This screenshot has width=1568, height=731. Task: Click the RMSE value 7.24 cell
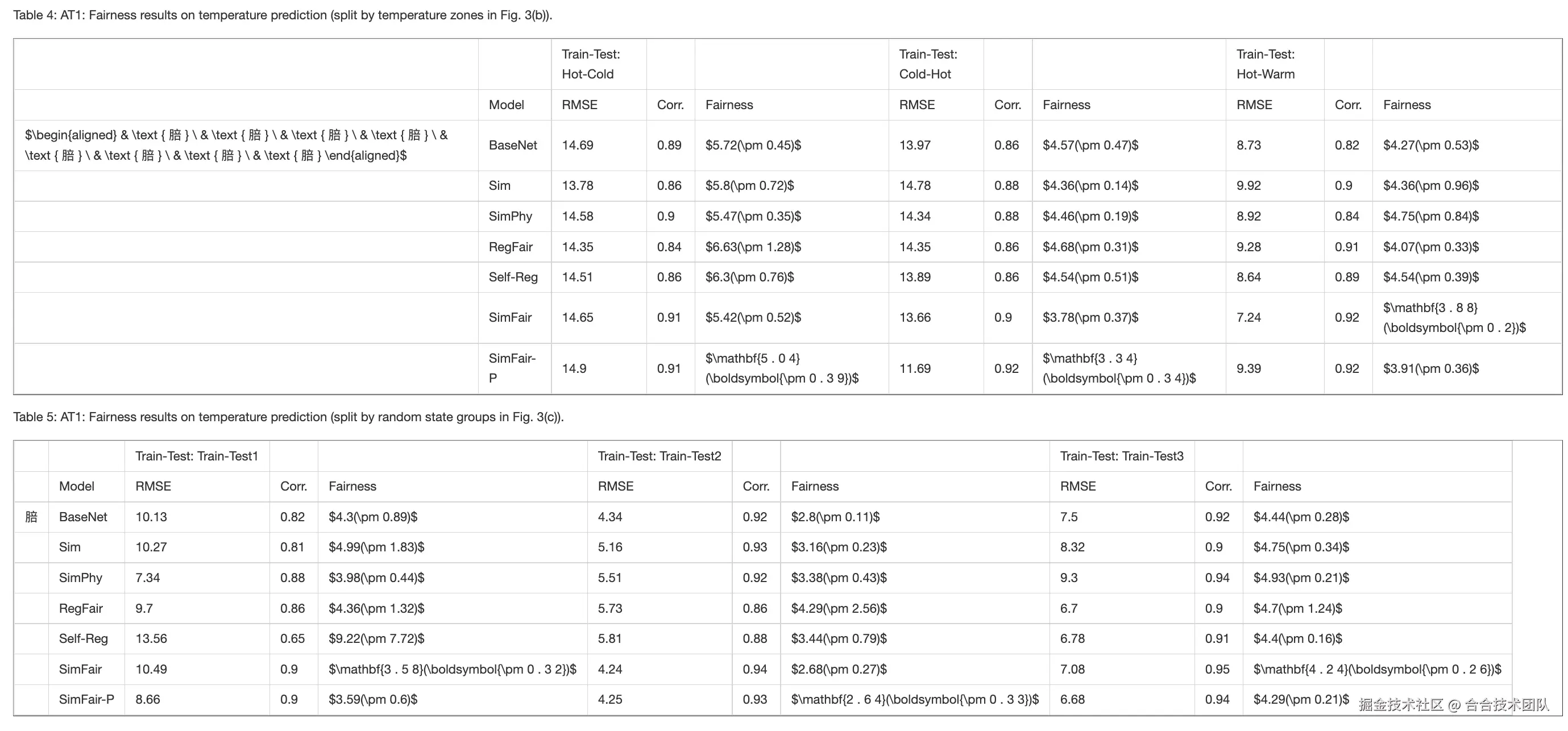click(x=1248, y=317)
